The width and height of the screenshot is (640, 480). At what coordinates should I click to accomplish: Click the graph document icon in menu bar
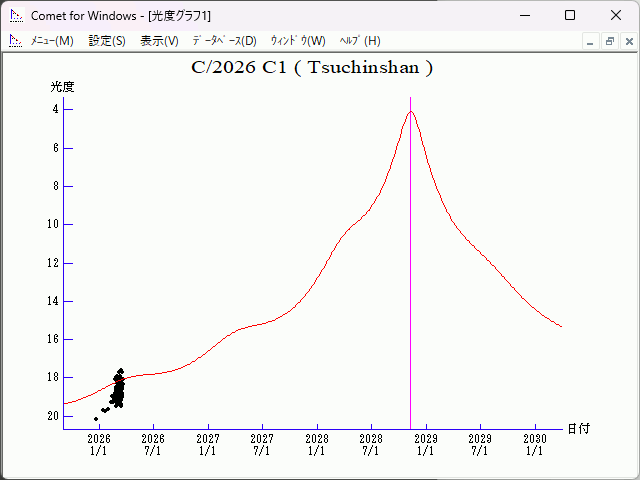15,41
